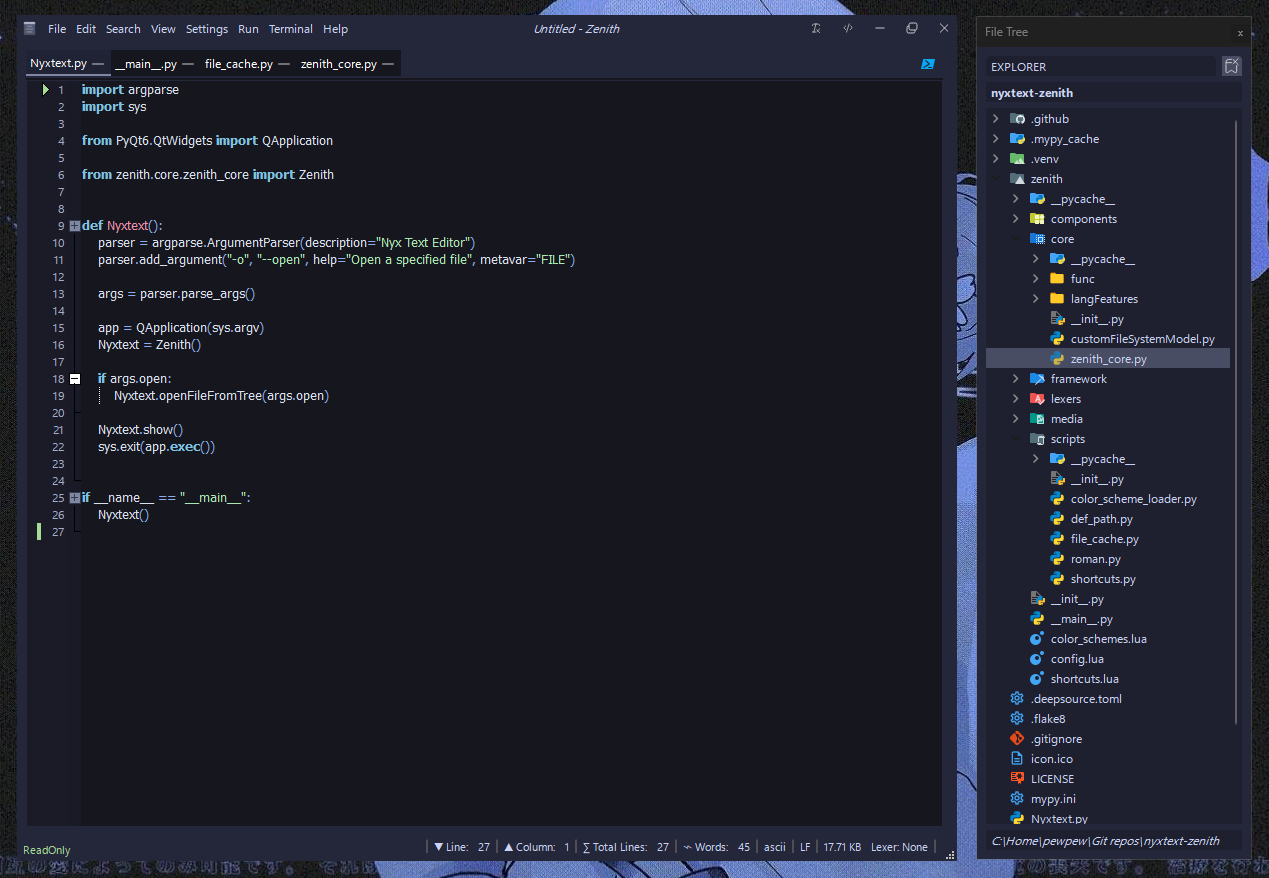Switch to the file_cache.py tab

[239, 63]
